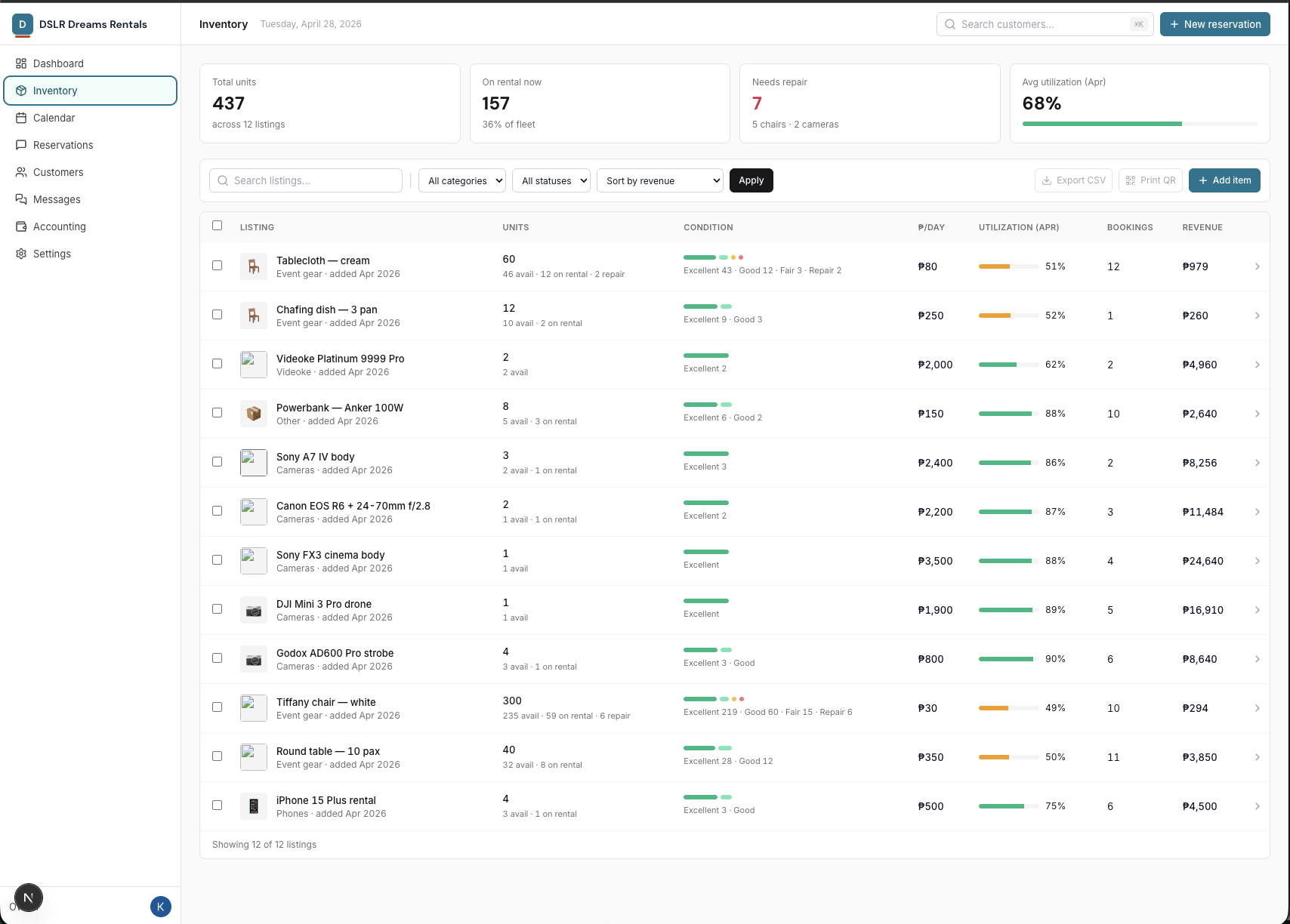Open the All statuses filter dropdown
Screen dimensions: 1290x924
pos(551,180)
